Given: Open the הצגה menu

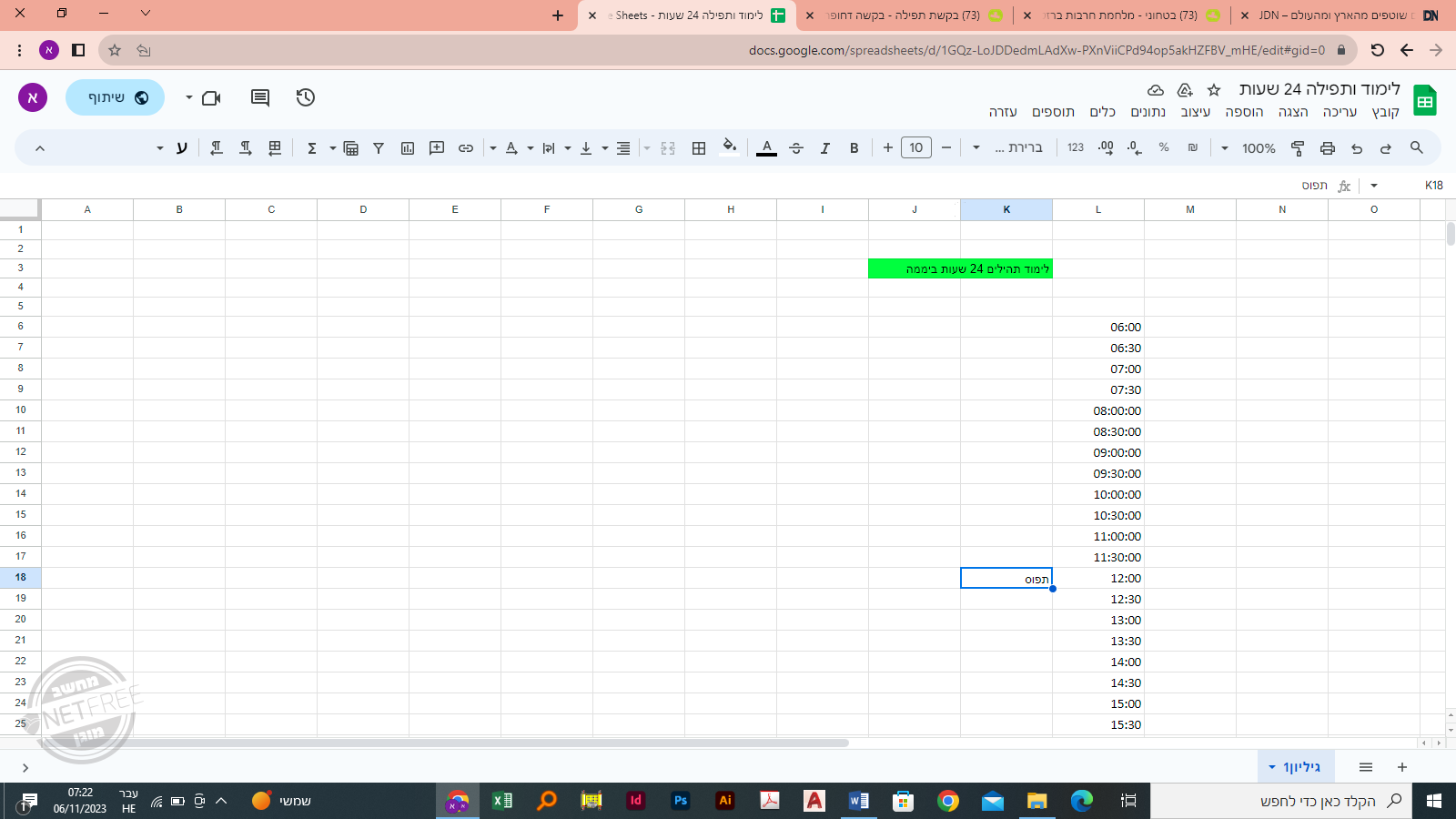Looking at the screenshot, I should [x=1293, y=112].
